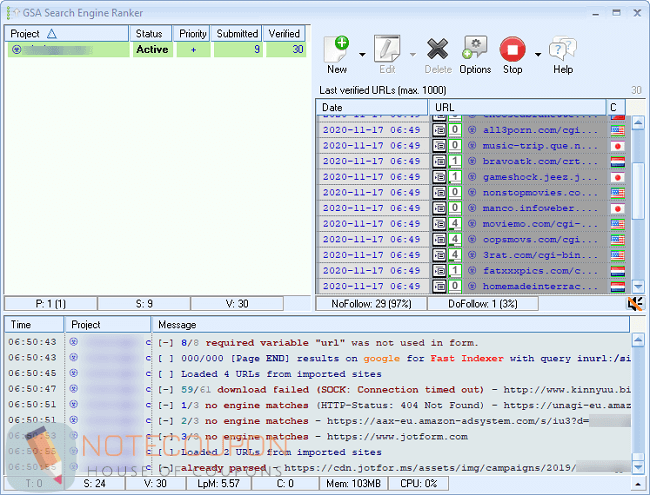Click the page icon in the music-trip.que row

439,146
